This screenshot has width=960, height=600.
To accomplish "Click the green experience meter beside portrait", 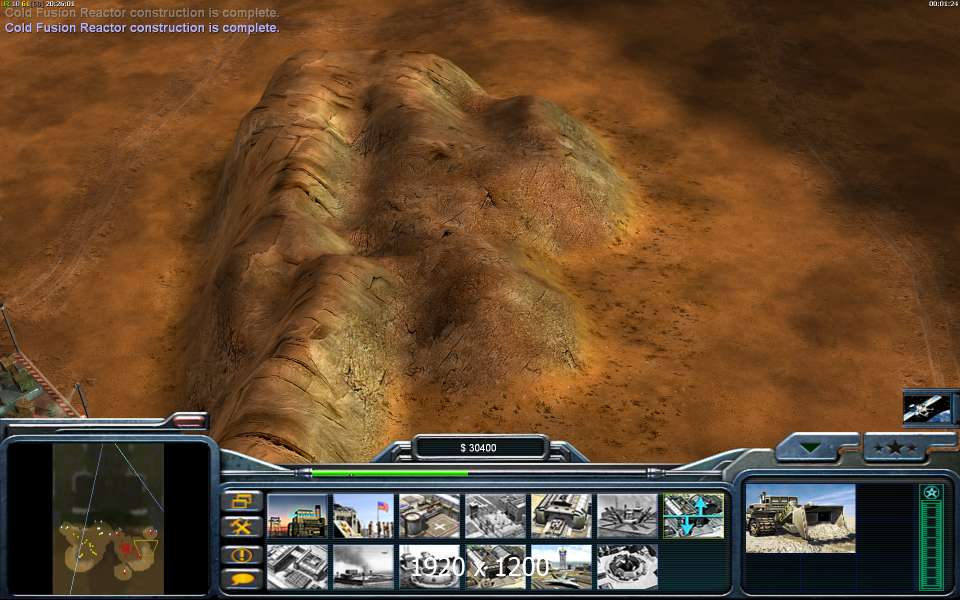I will point(931,546).
